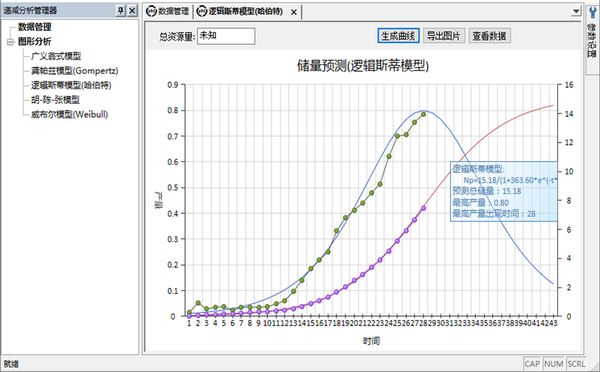The width and height of the screenshot is (600, 372).
Task: Collapse the 图形分析 tree node
Action: (10, 42)
